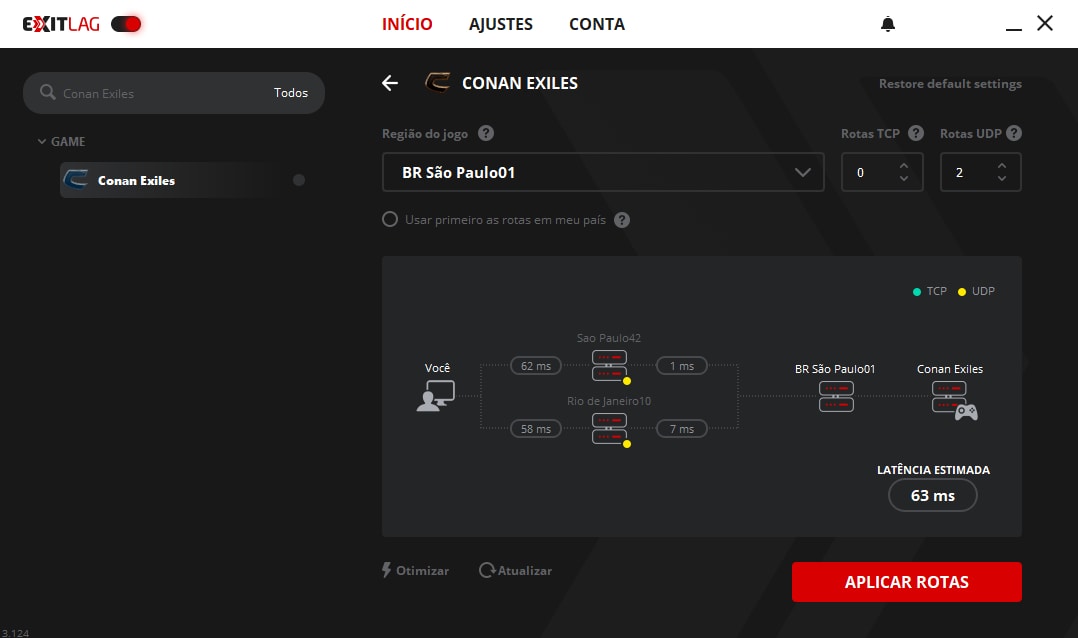Viewport: 1078px width, 638px height.
Task: Open the AJUSTES tab
Action: click(500, 24)
